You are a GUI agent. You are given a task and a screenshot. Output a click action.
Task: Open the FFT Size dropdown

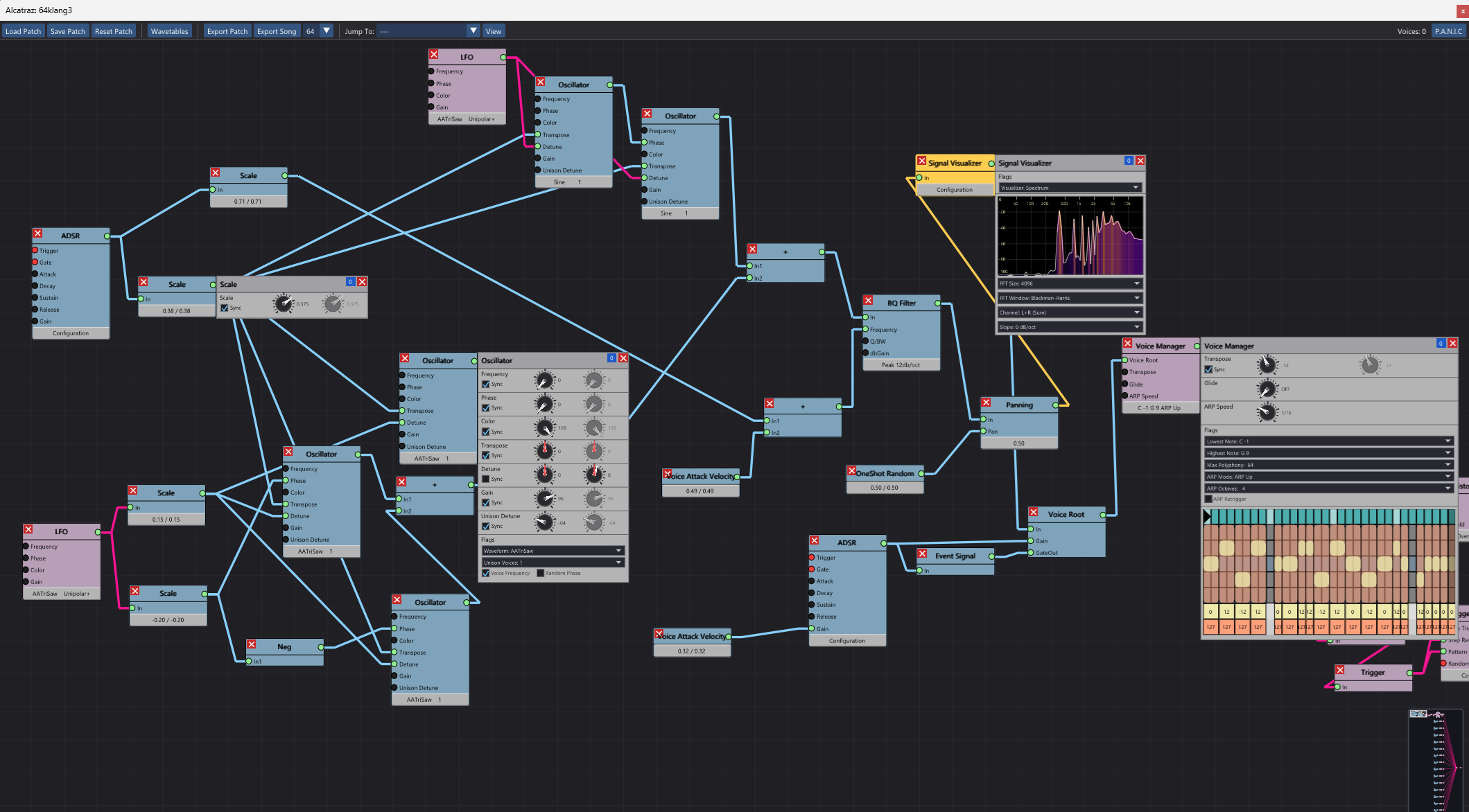coord(1069,283)
